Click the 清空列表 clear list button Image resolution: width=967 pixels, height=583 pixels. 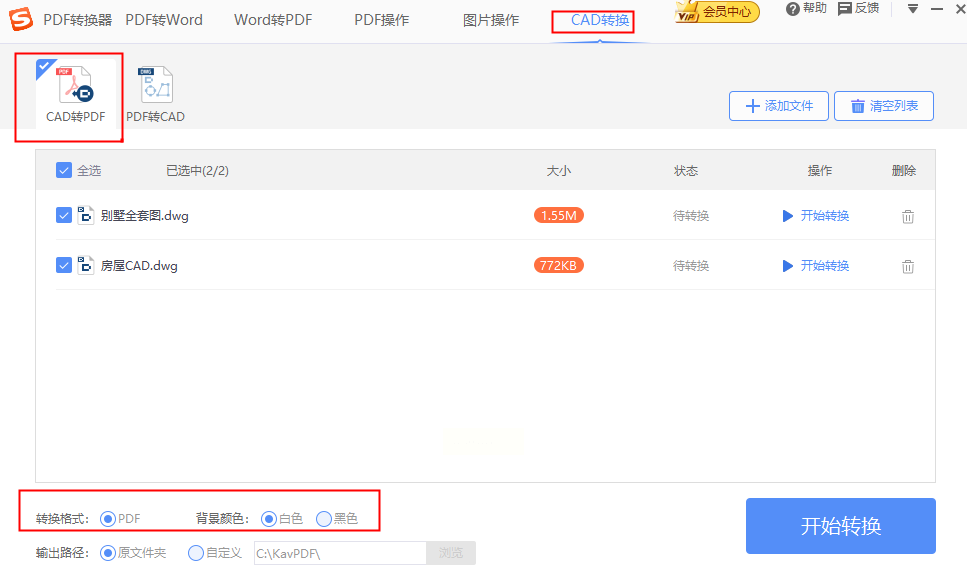point(884,106)
